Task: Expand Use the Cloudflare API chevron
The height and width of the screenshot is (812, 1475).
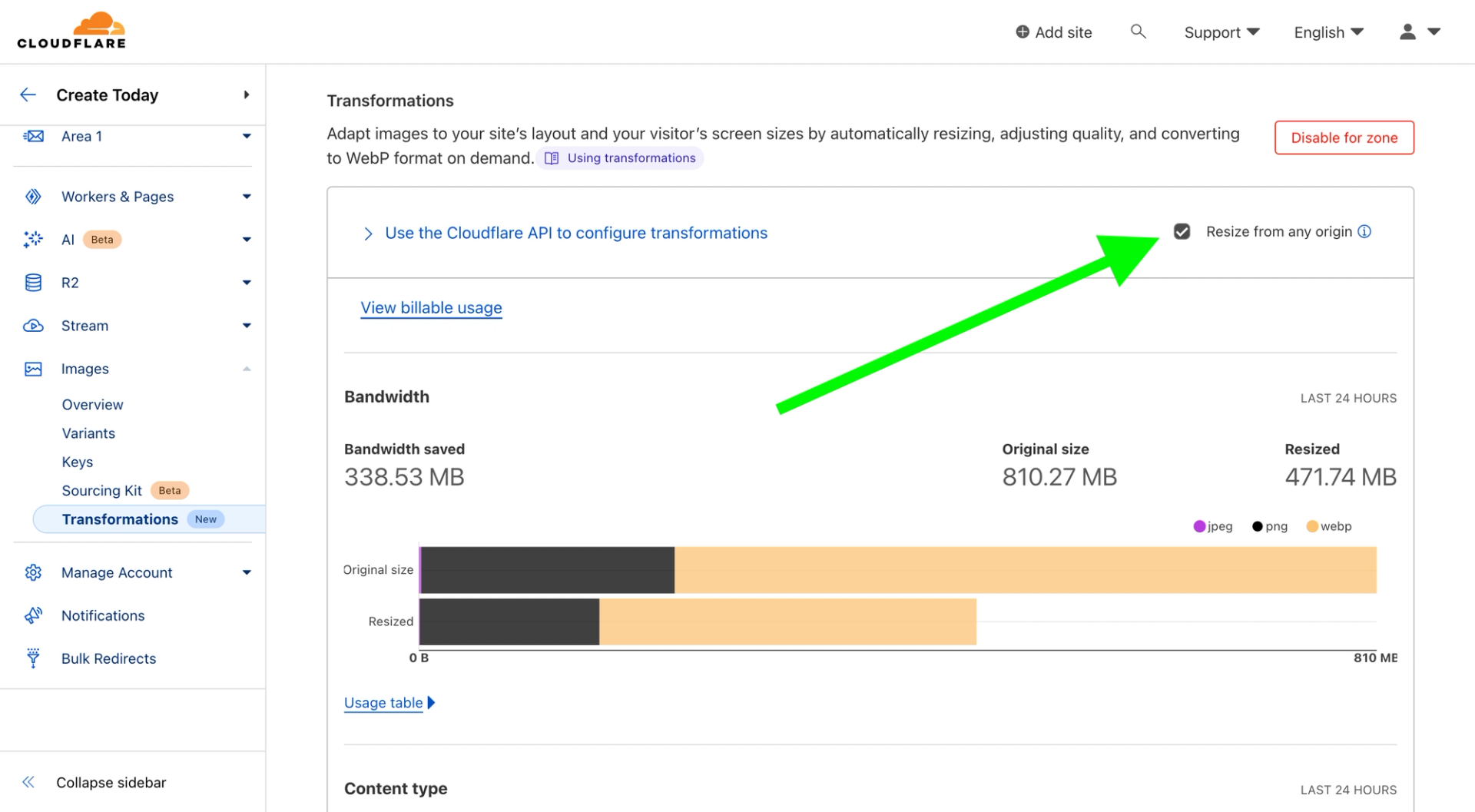Action: point(368,234)
